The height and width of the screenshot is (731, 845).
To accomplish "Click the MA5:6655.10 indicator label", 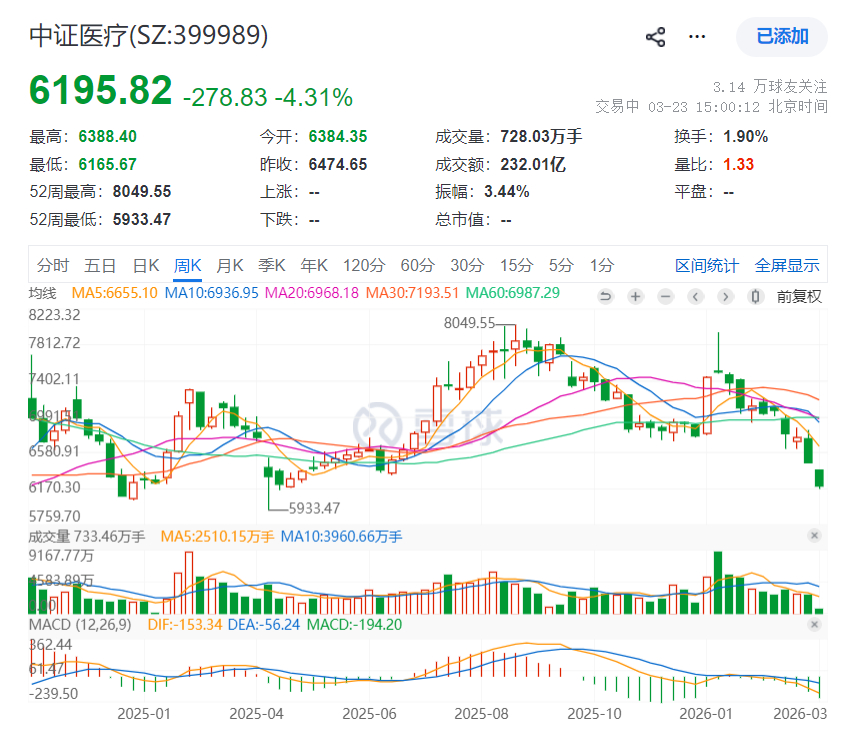I will tap(114, 293).
